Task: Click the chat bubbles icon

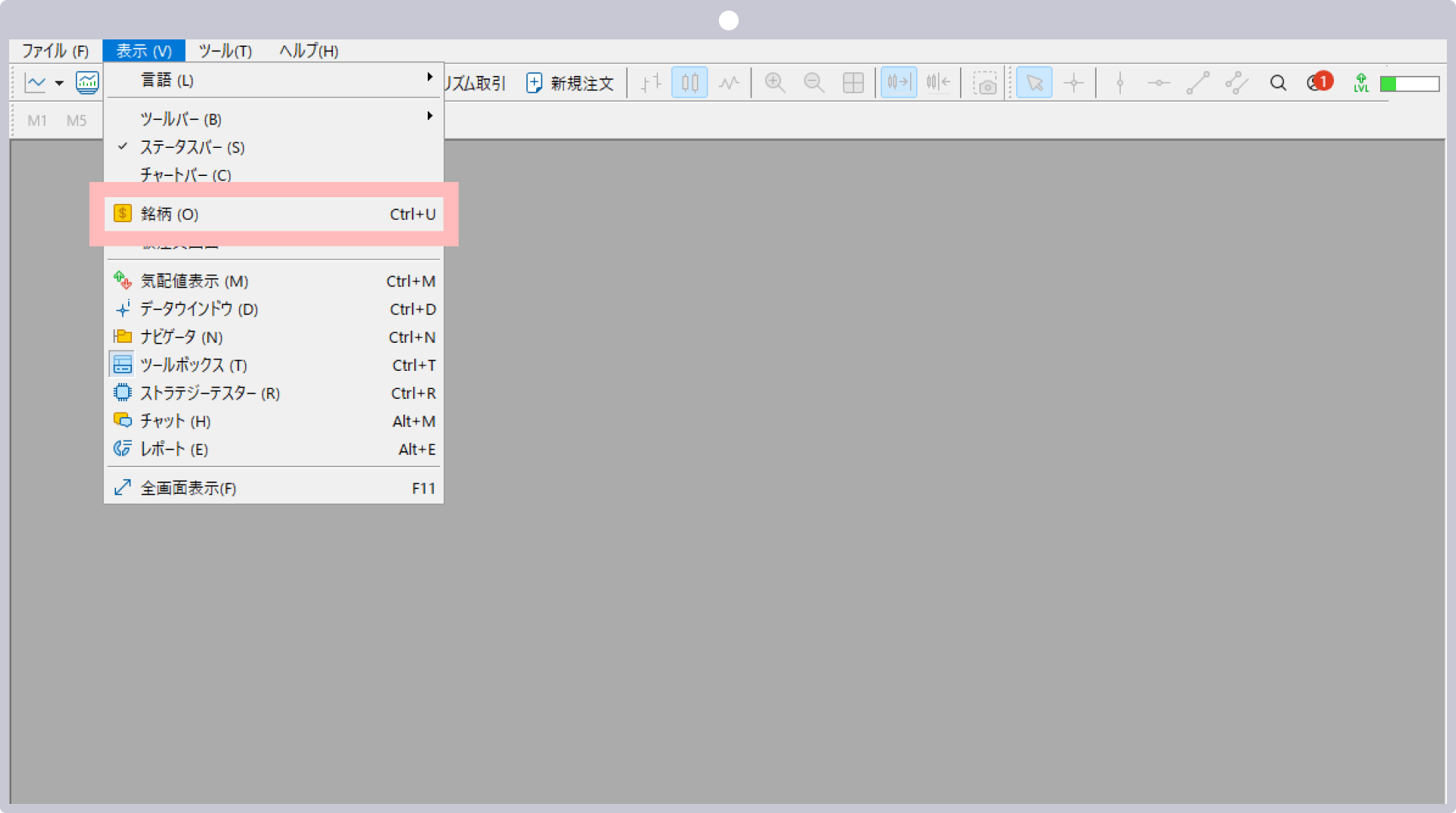Action: coord(122,420)
